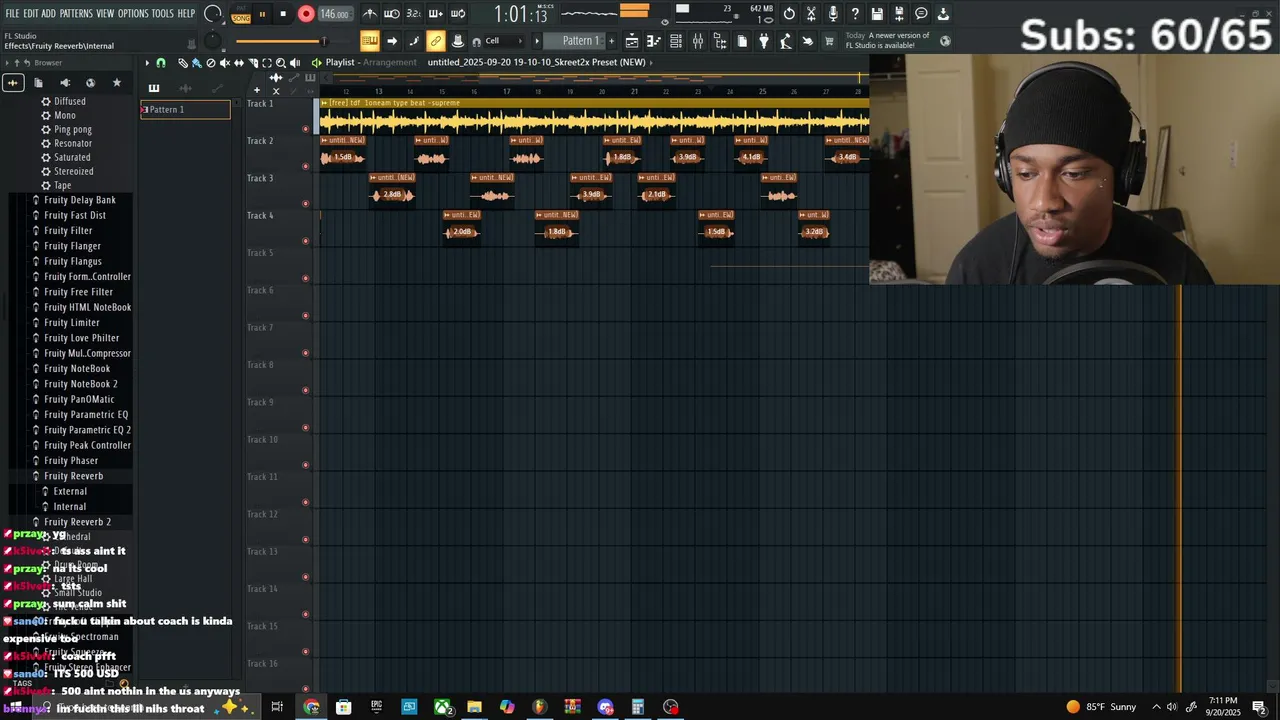Open the HELP menu
The height and width of the screenshot is (720, 1280).
(x=187, y=14)
